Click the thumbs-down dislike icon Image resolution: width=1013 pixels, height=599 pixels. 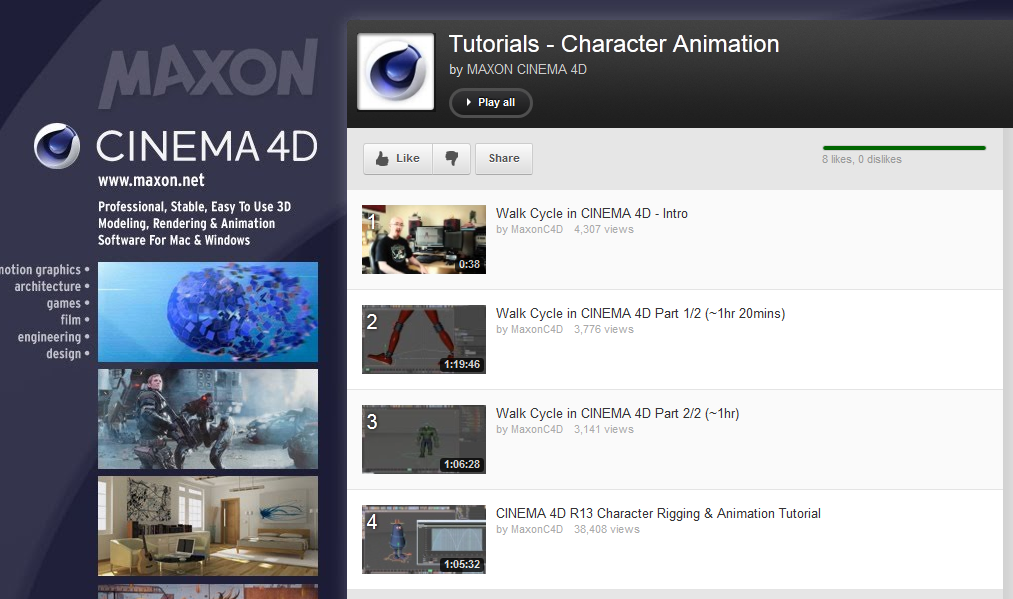click(452, 158)
